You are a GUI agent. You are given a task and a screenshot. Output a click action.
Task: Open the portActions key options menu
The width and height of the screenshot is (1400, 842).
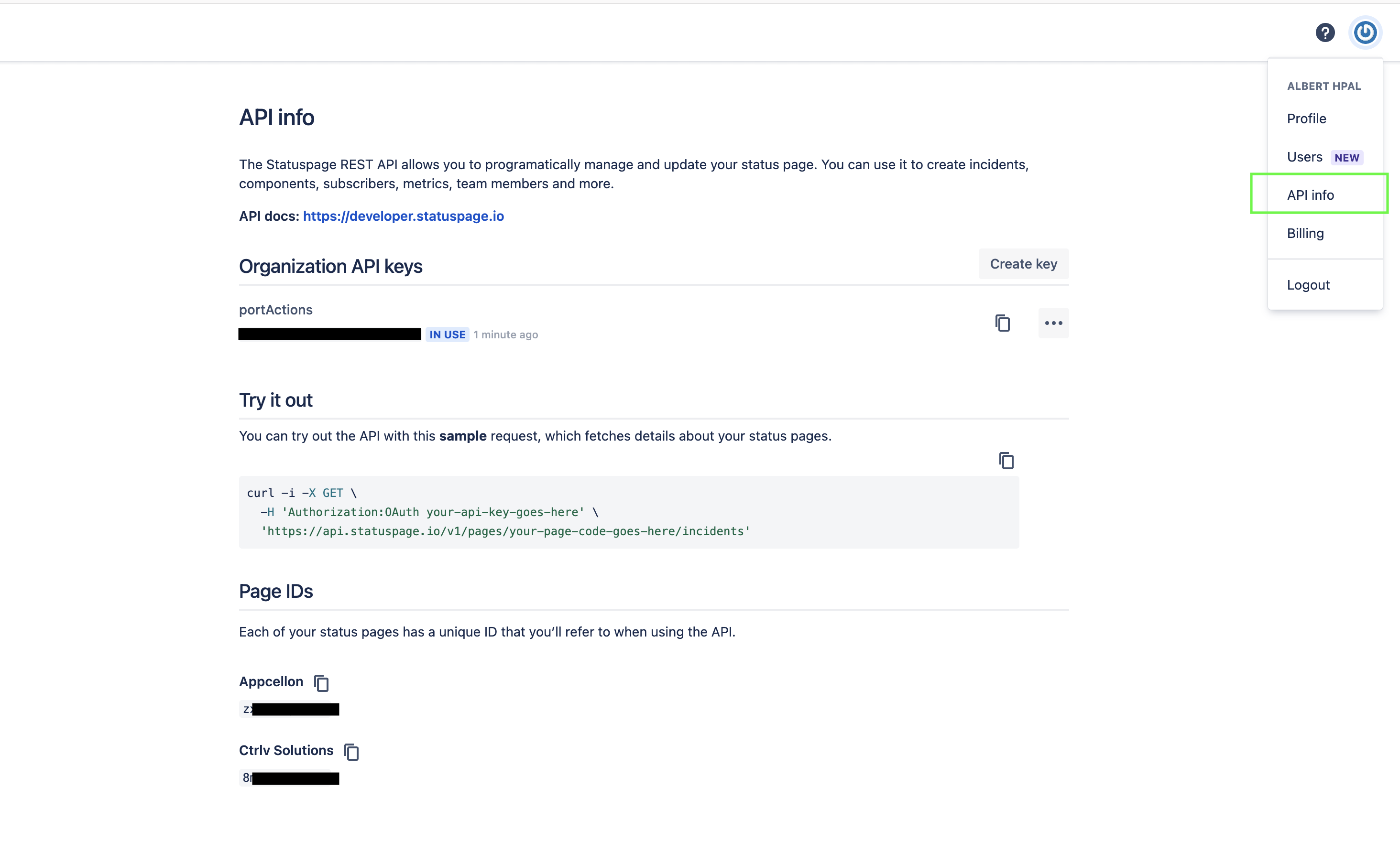coord(1054,323)
